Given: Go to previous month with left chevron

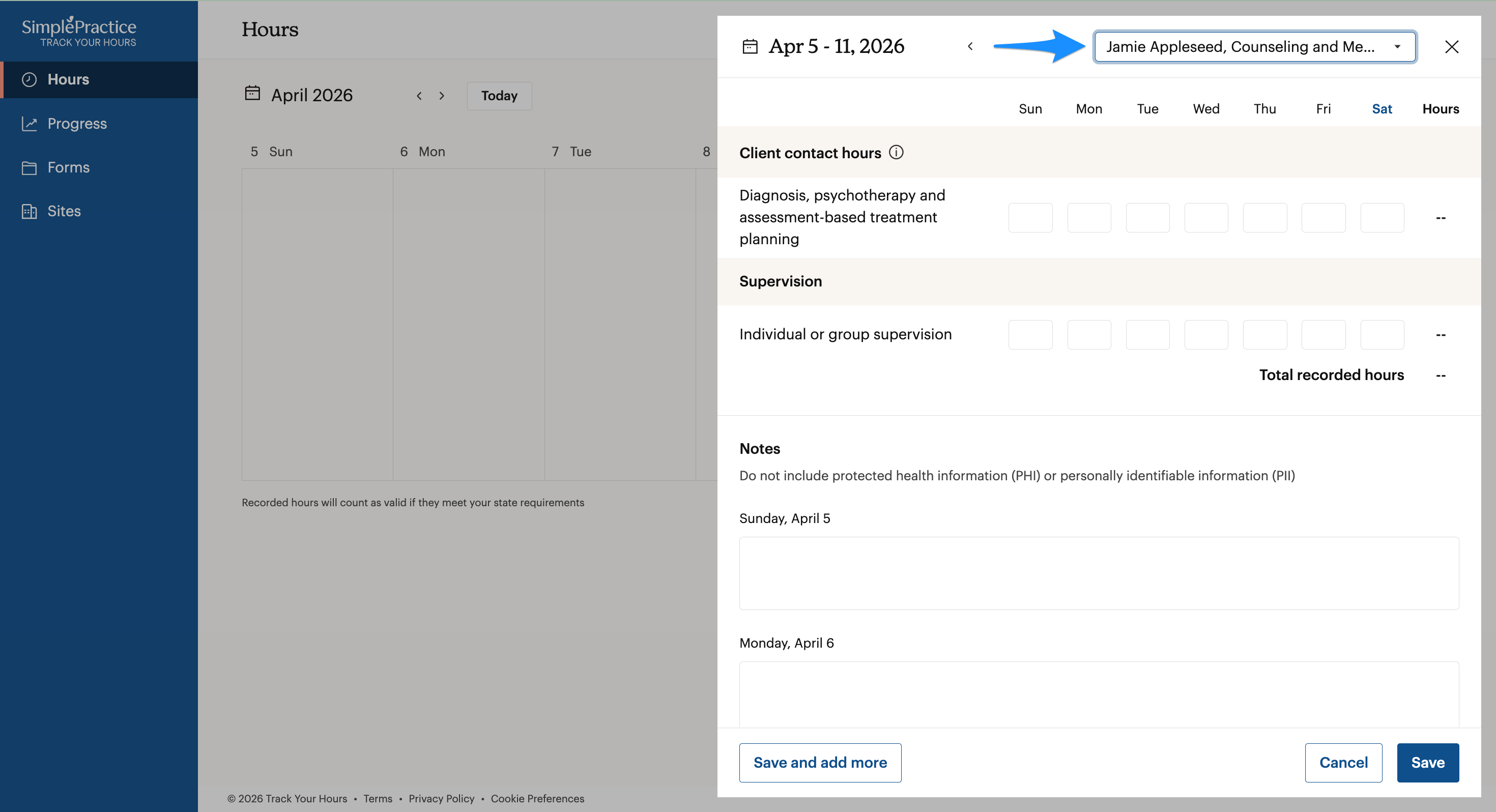Looking at the screenshot, I should tap(419, 96).
